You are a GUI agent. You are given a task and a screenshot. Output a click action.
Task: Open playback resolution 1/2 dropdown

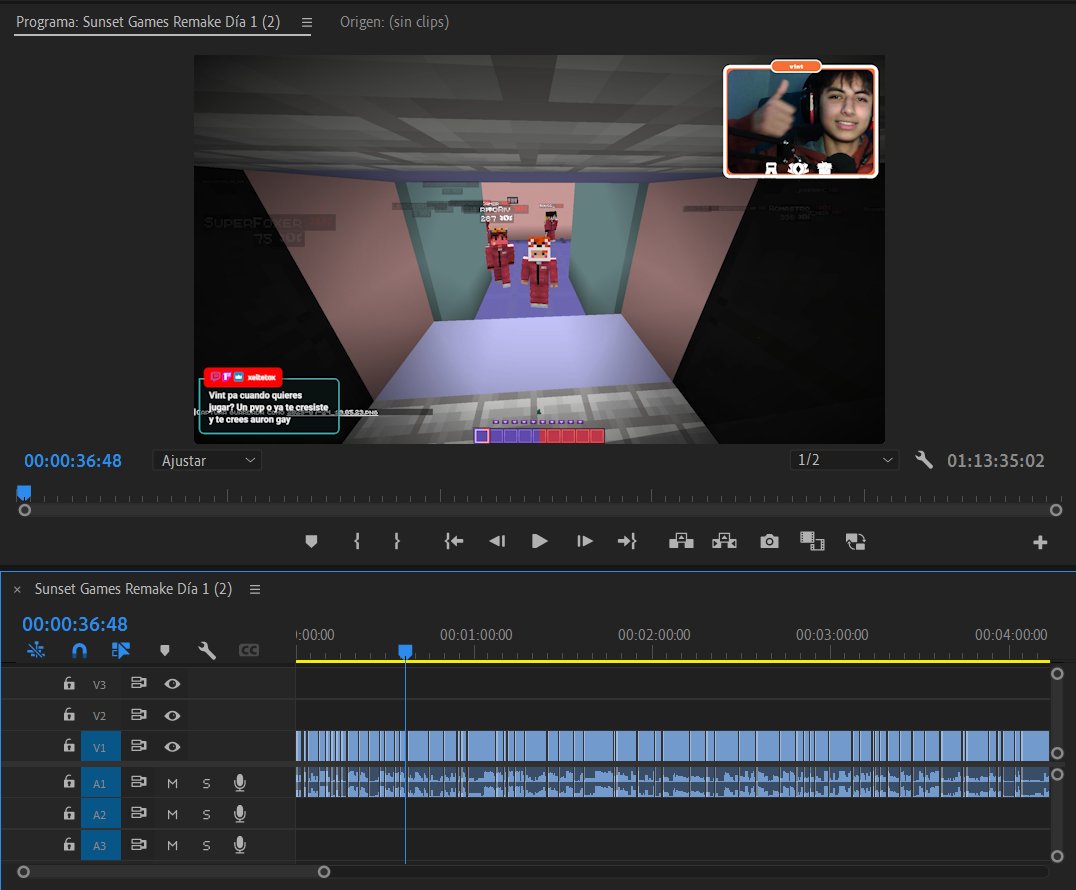(844, 460)
